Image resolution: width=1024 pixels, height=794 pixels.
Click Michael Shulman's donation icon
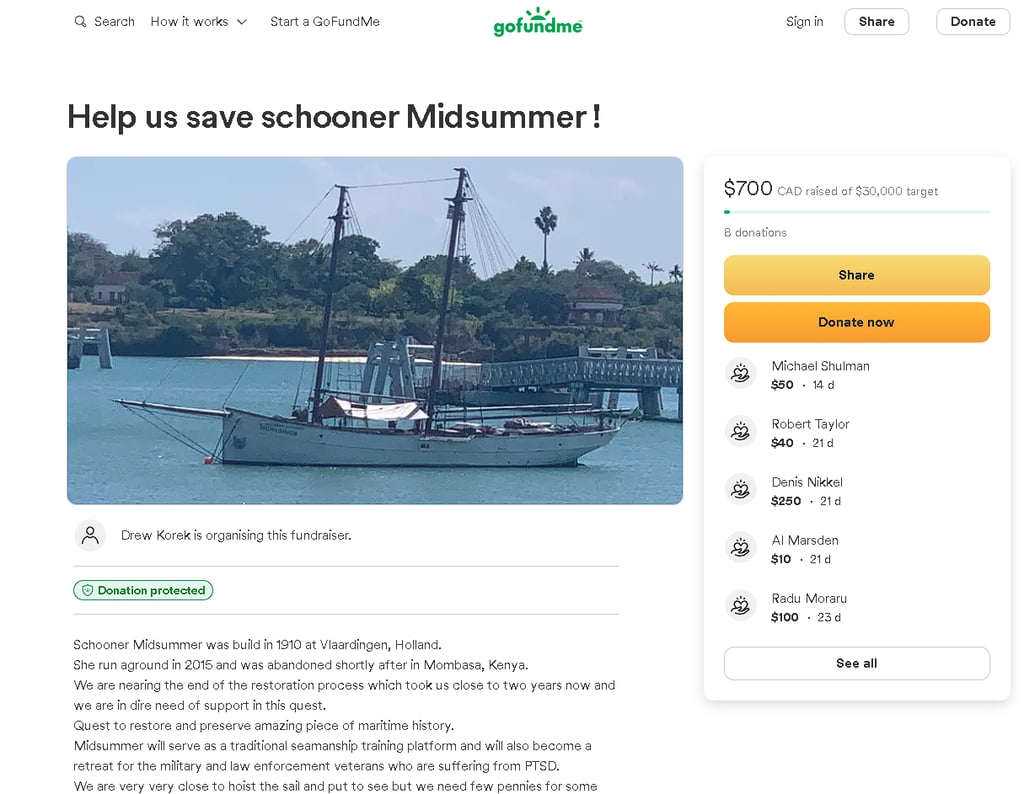pos(740,374)
